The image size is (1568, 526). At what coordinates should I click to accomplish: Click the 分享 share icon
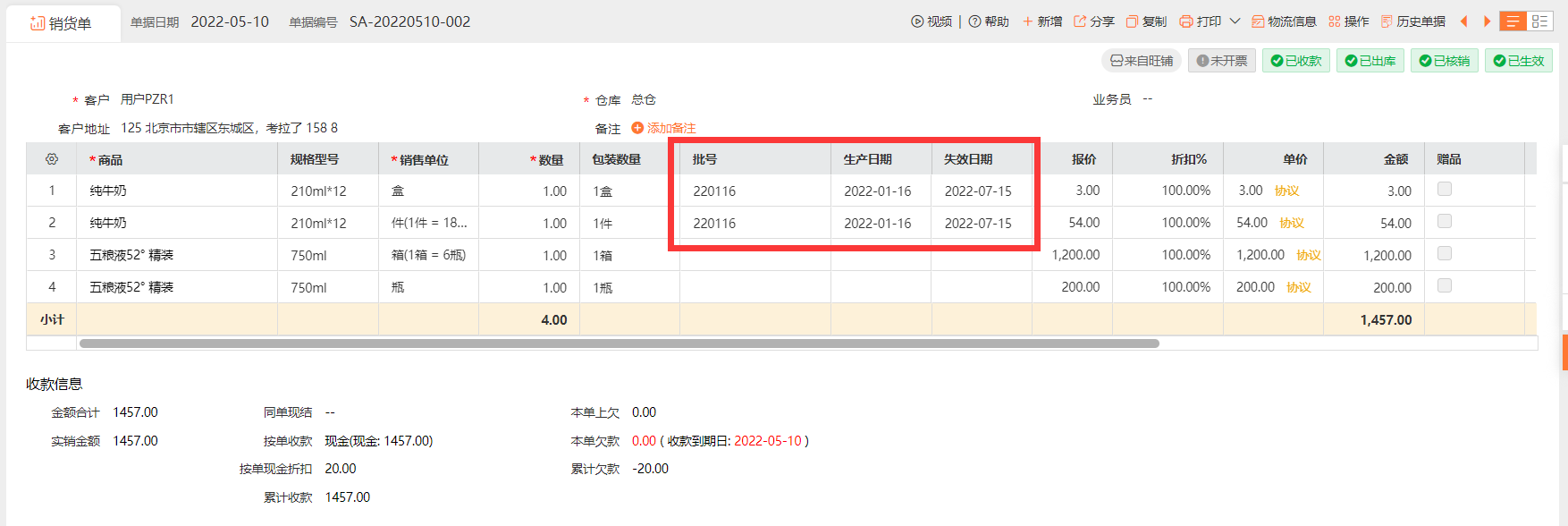pos(1080,21)
